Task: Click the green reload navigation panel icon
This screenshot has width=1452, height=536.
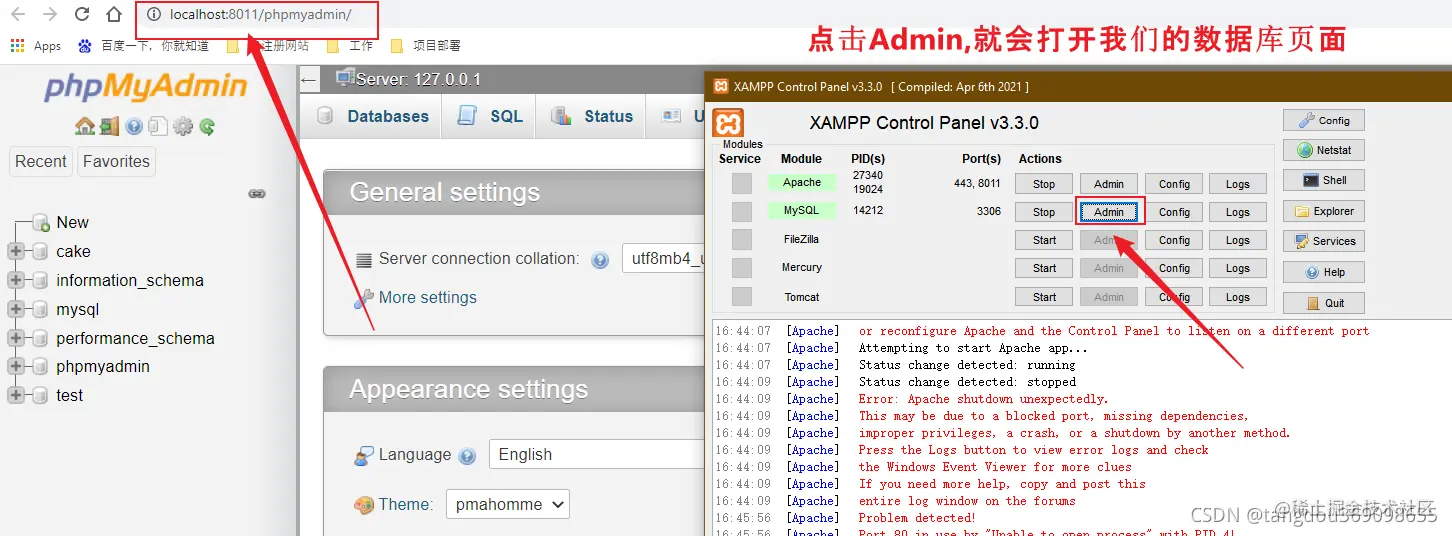Action: 207,126
